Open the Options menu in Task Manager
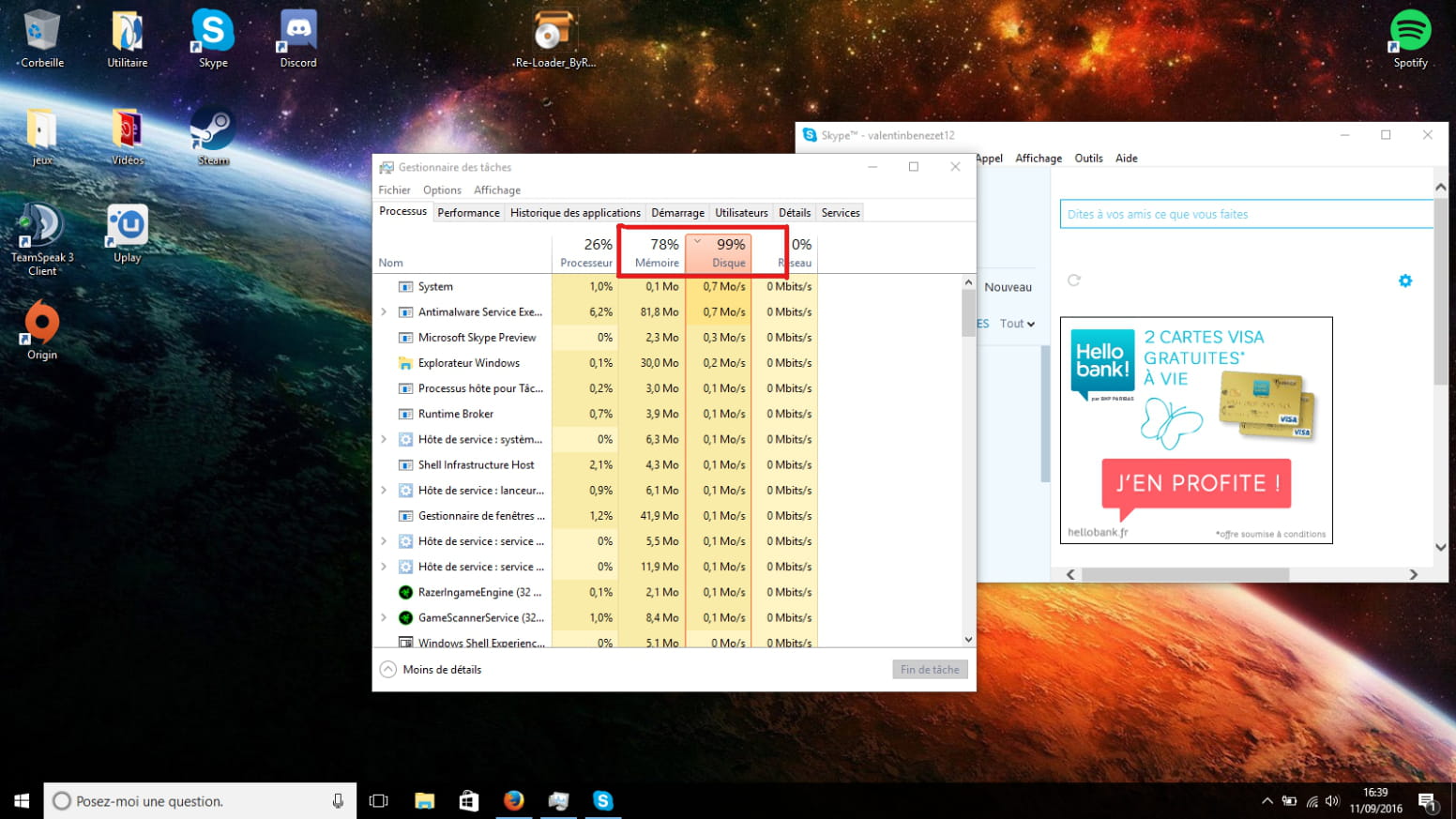The width and height of the screenshot is (1456, 819). (x=442, y=190)
